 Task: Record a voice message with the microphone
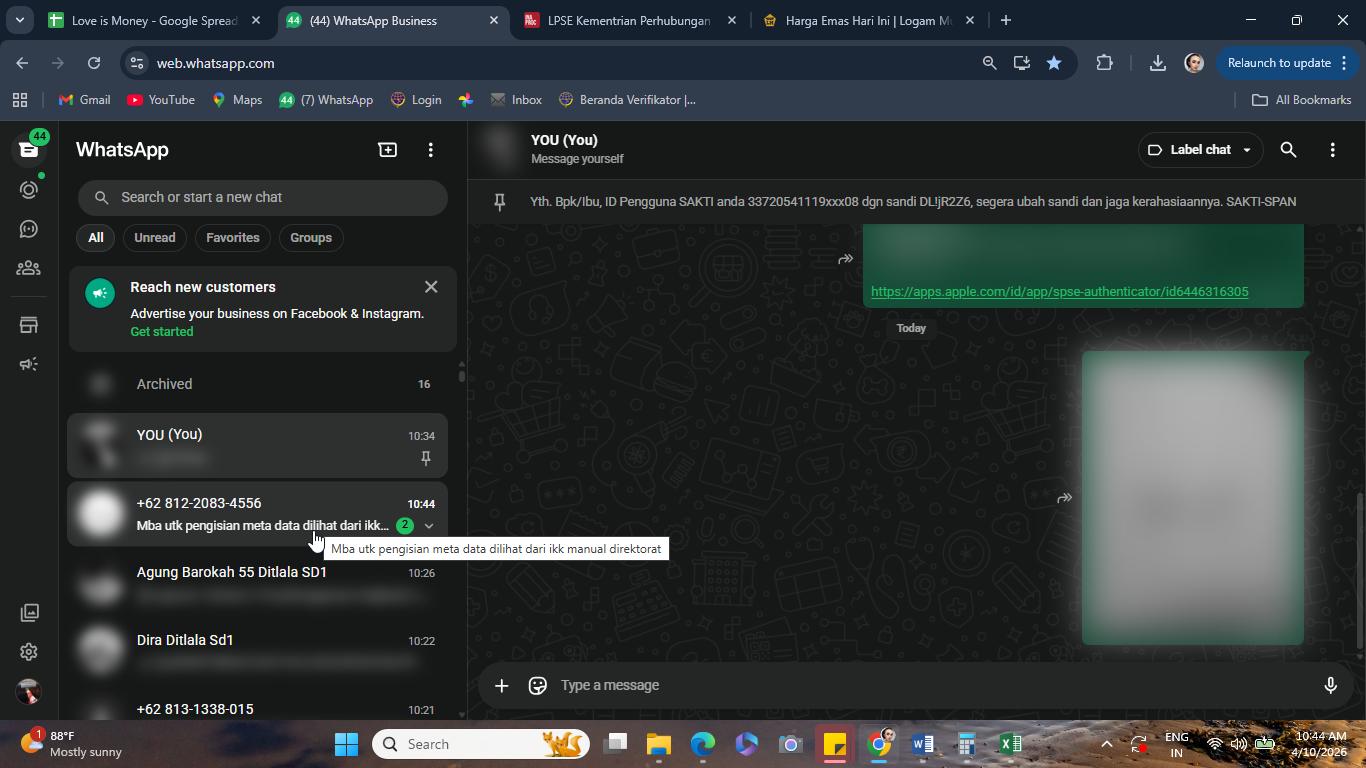[1330, 685]
